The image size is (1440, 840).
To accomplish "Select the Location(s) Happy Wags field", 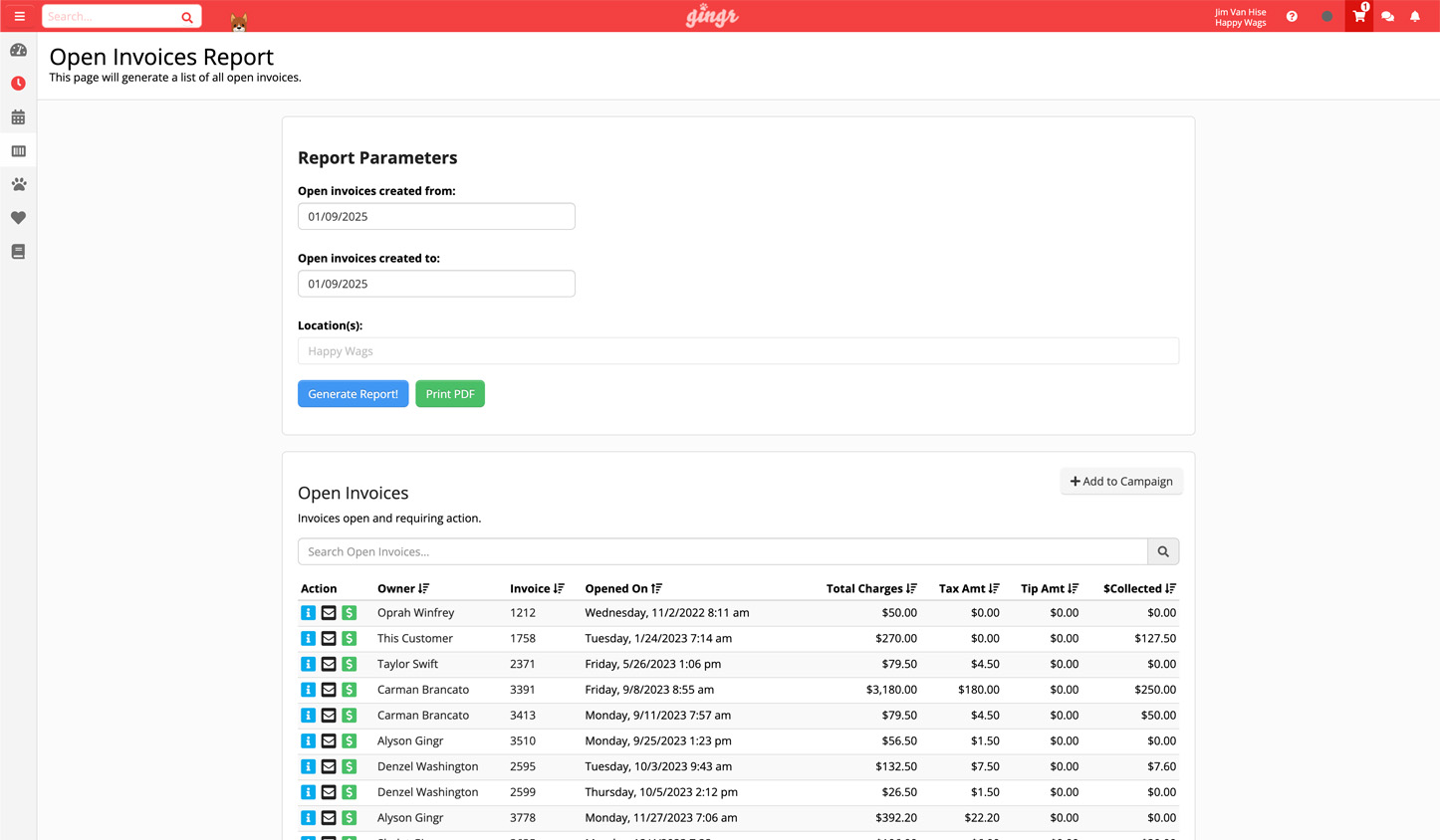I will 738,351.
